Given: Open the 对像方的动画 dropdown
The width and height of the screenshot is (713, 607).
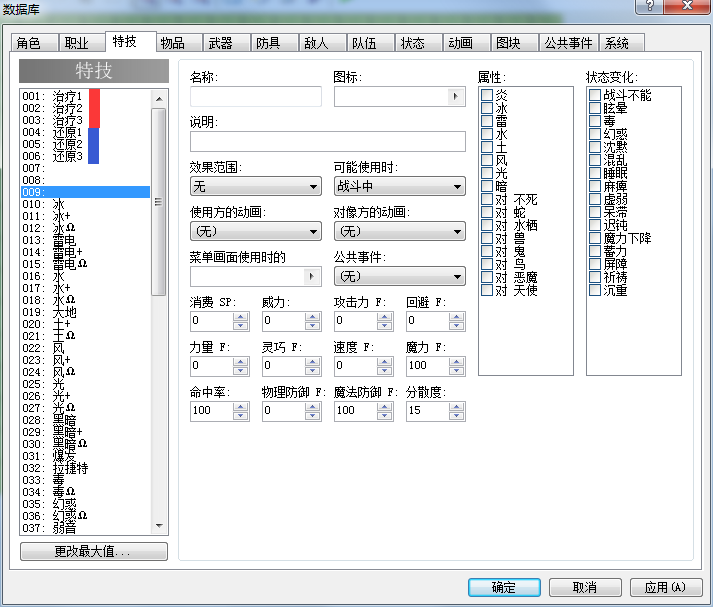Looking at the screenshot, I should pyautogui.click(x=400, y=231).
